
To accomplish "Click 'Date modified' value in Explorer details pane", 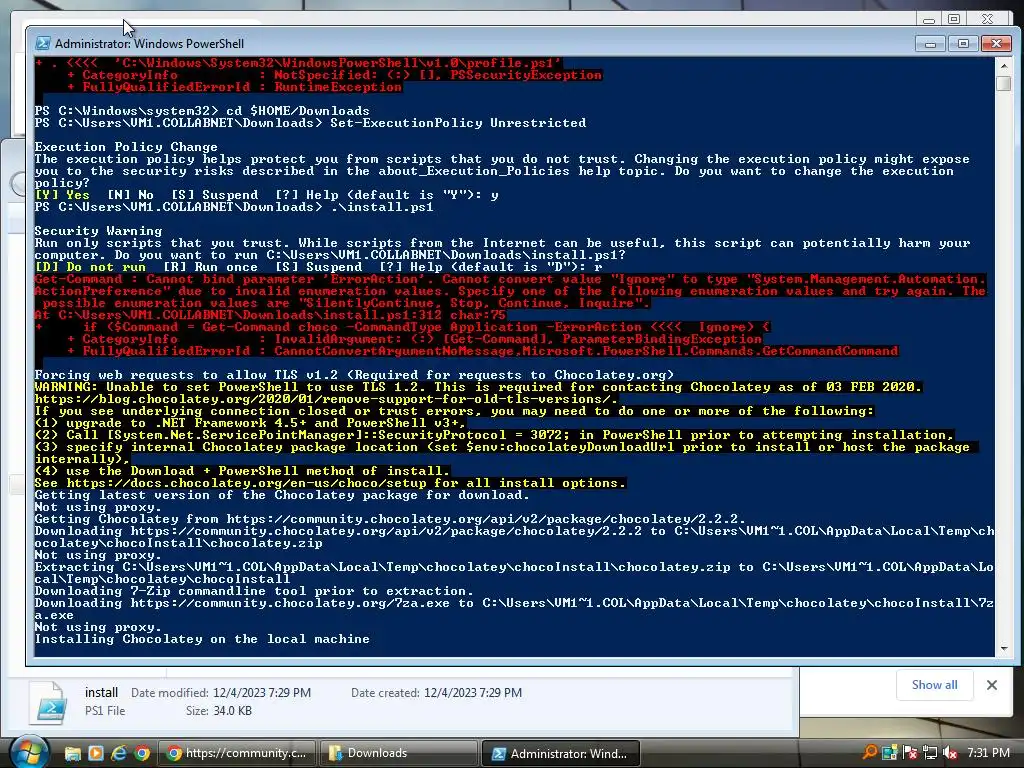I will (262, 692).
